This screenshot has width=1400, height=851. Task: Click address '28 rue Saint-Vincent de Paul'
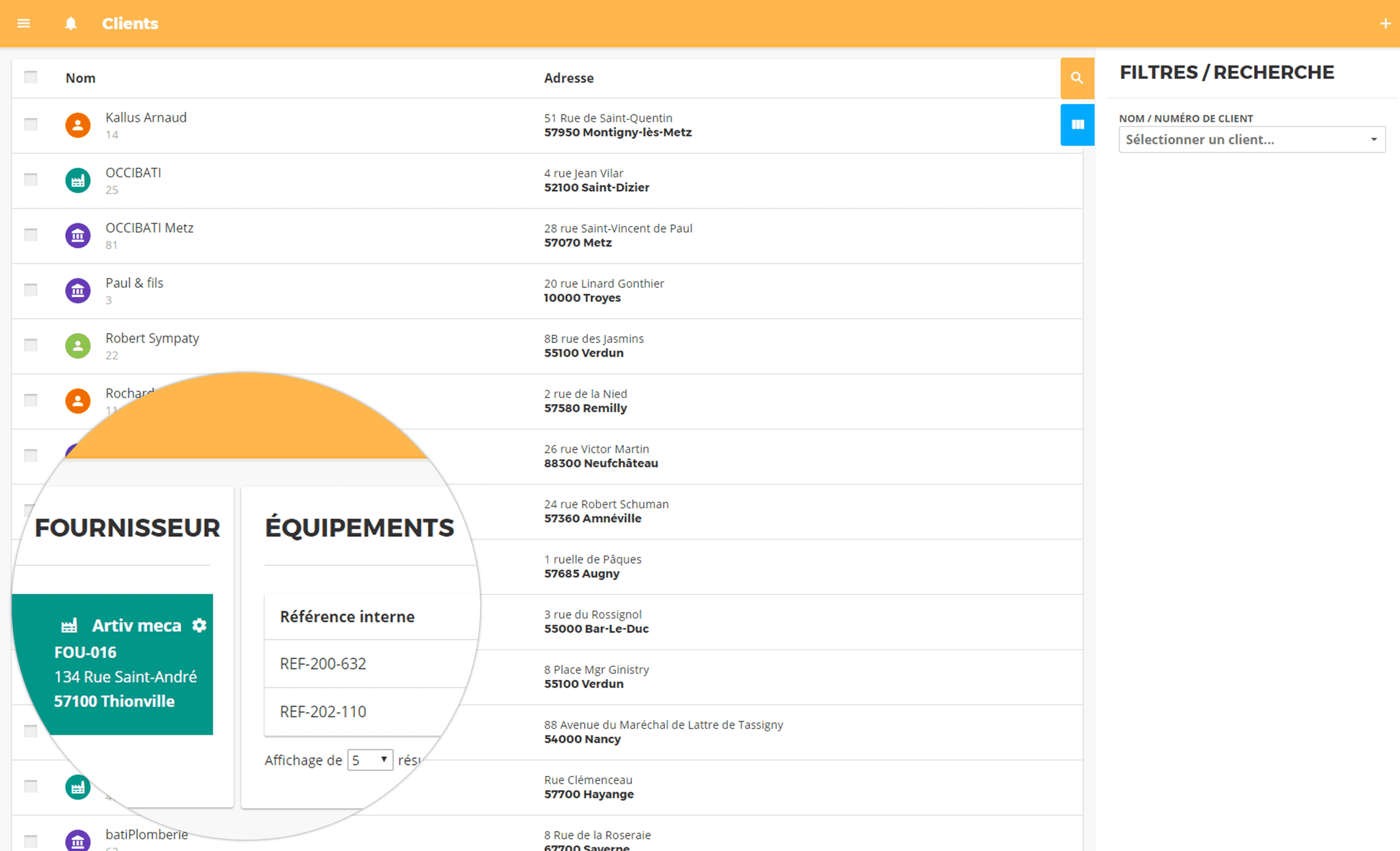pos(618,229)
